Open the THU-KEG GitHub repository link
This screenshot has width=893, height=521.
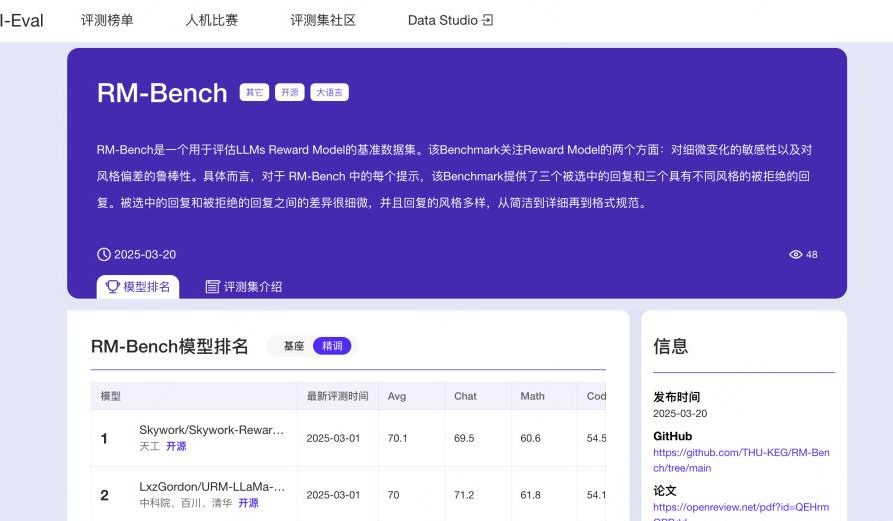pyautogui.click(x=741, y=460)
